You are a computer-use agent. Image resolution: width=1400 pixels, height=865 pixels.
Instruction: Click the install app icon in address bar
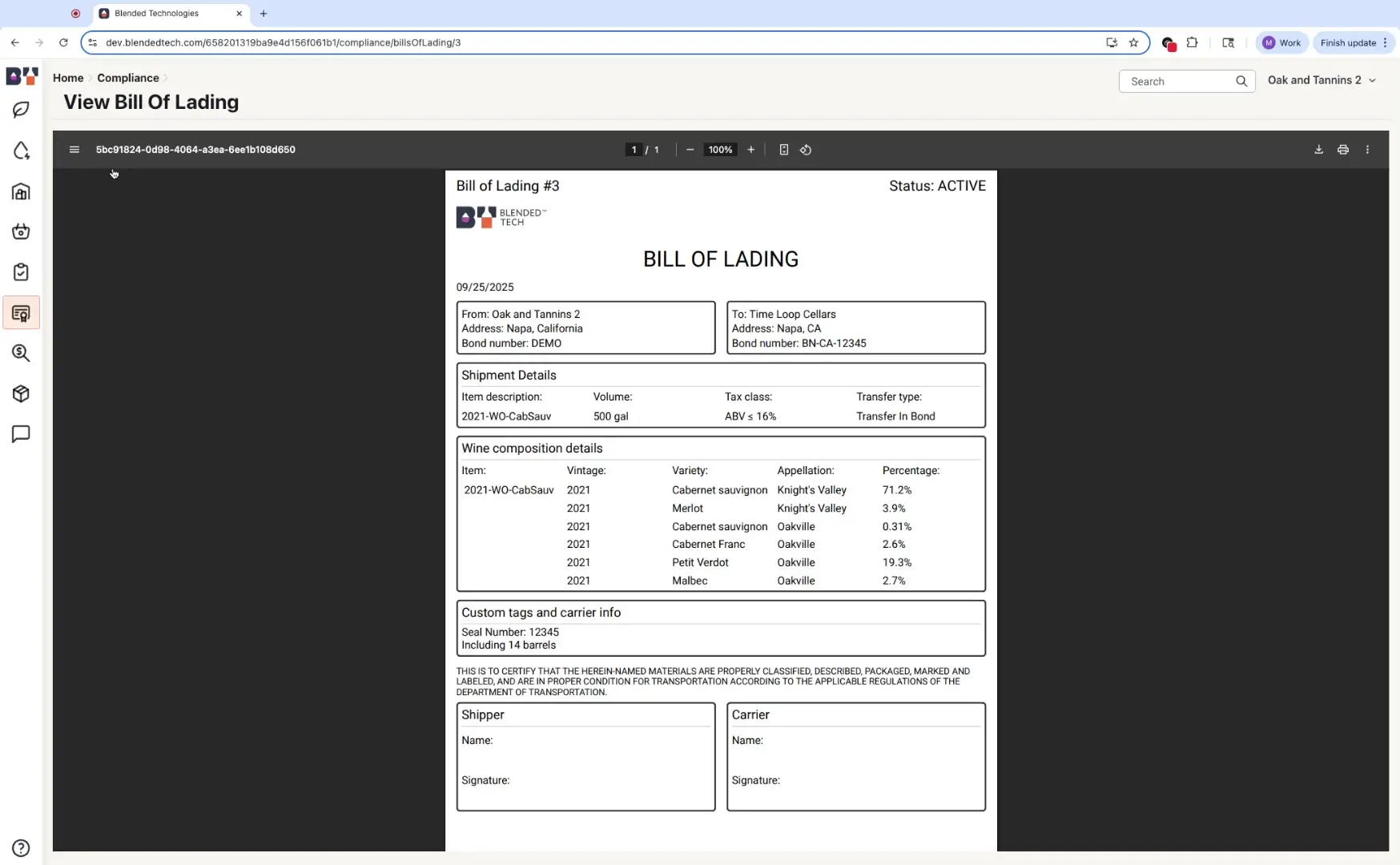click(x=1112, y=42)
